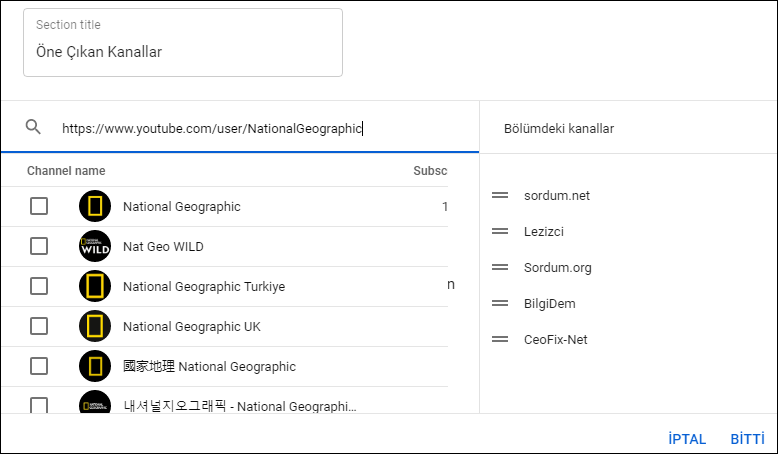The width and height of the screenshot is (778, 454).
Task: Click the Channel name column header
Action: point(66,171)
